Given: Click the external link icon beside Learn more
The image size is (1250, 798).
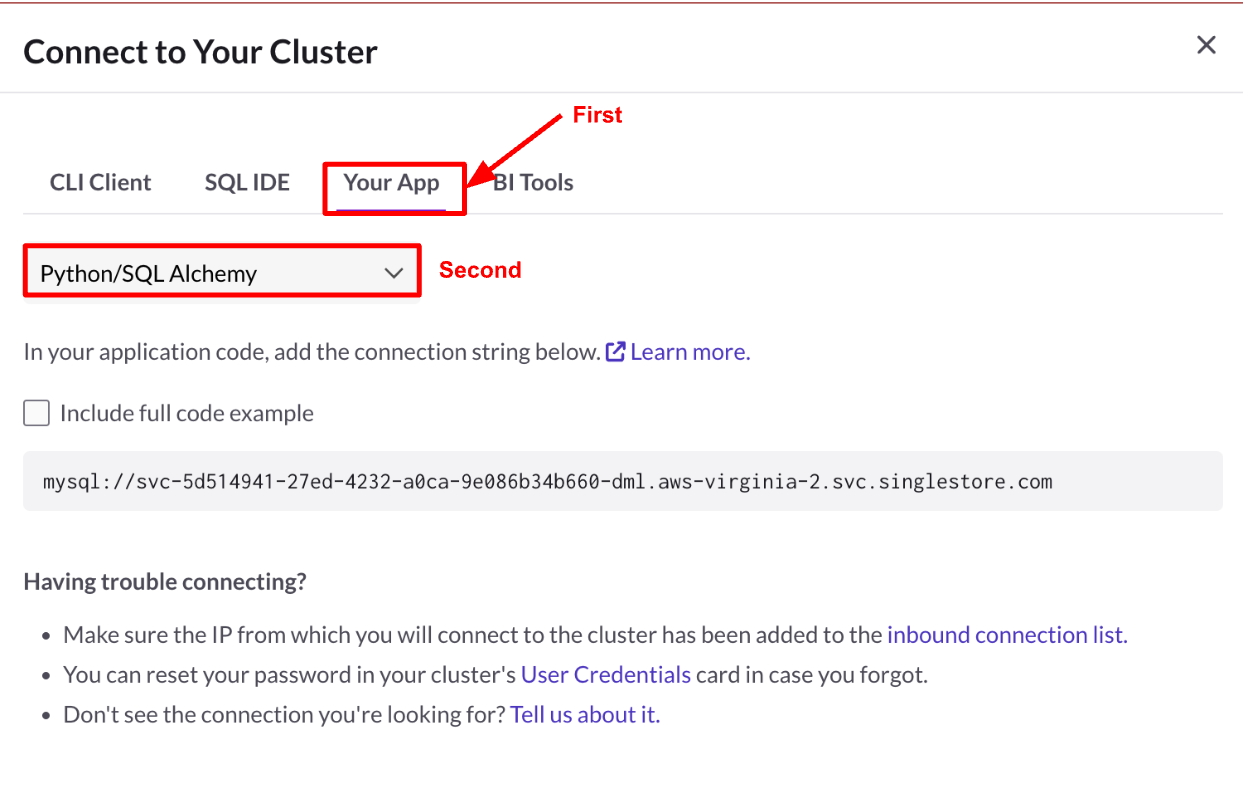Looking at the screenshot, I should pyautogui.click(x=615, y=352).
